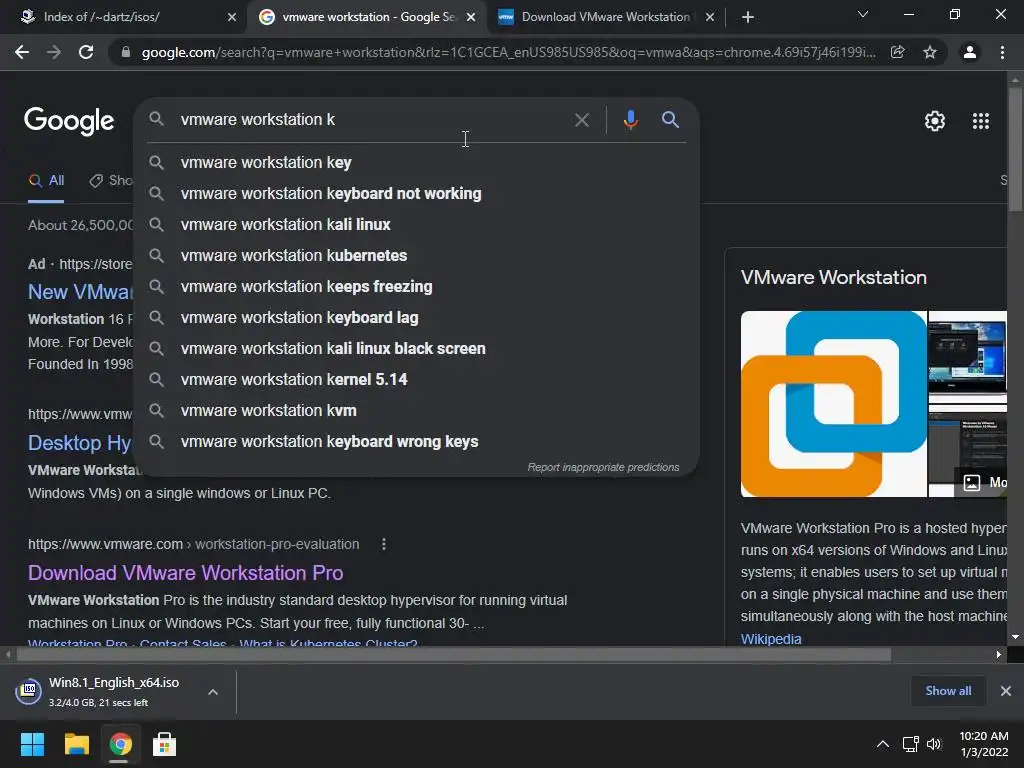Screen dimensions: 1024x768
Task: Open the taskbar clock and date
Action: tap(984, 744)
